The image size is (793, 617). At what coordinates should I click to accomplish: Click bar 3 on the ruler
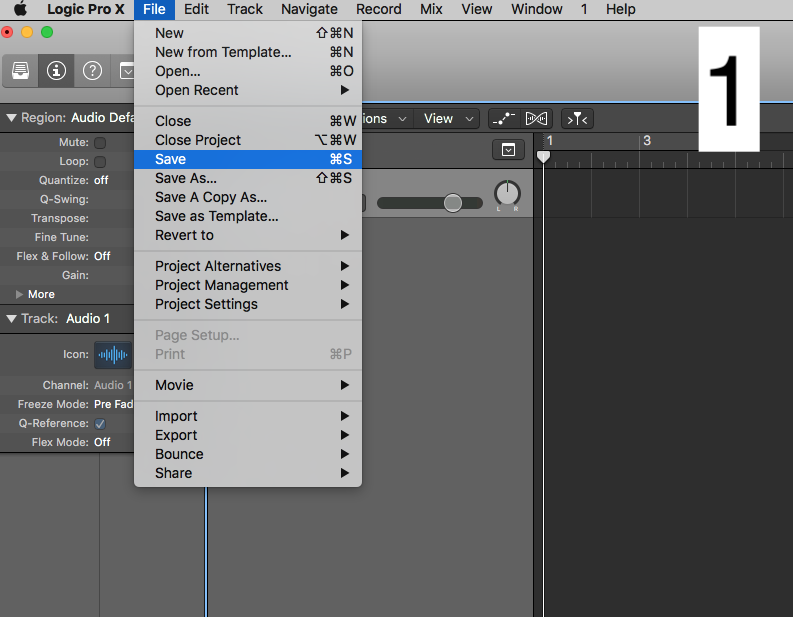[647, 141]
